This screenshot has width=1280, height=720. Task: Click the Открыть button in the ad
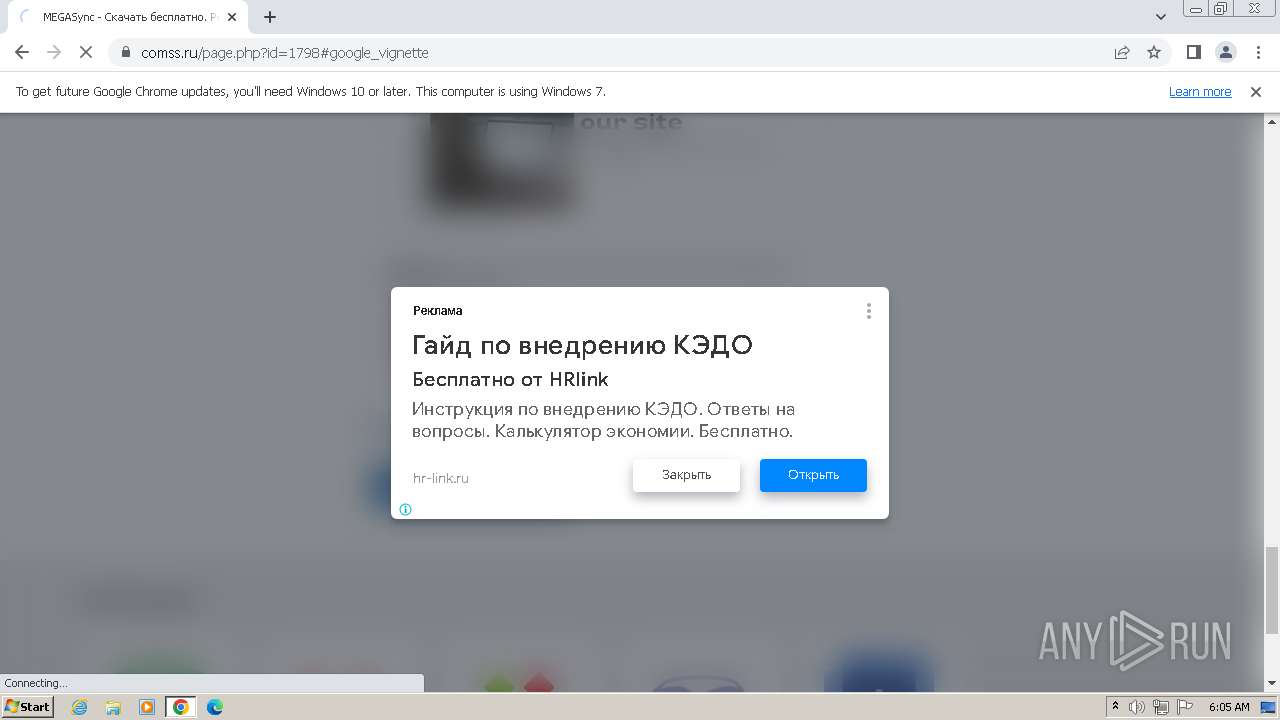[x=813, y=475]
